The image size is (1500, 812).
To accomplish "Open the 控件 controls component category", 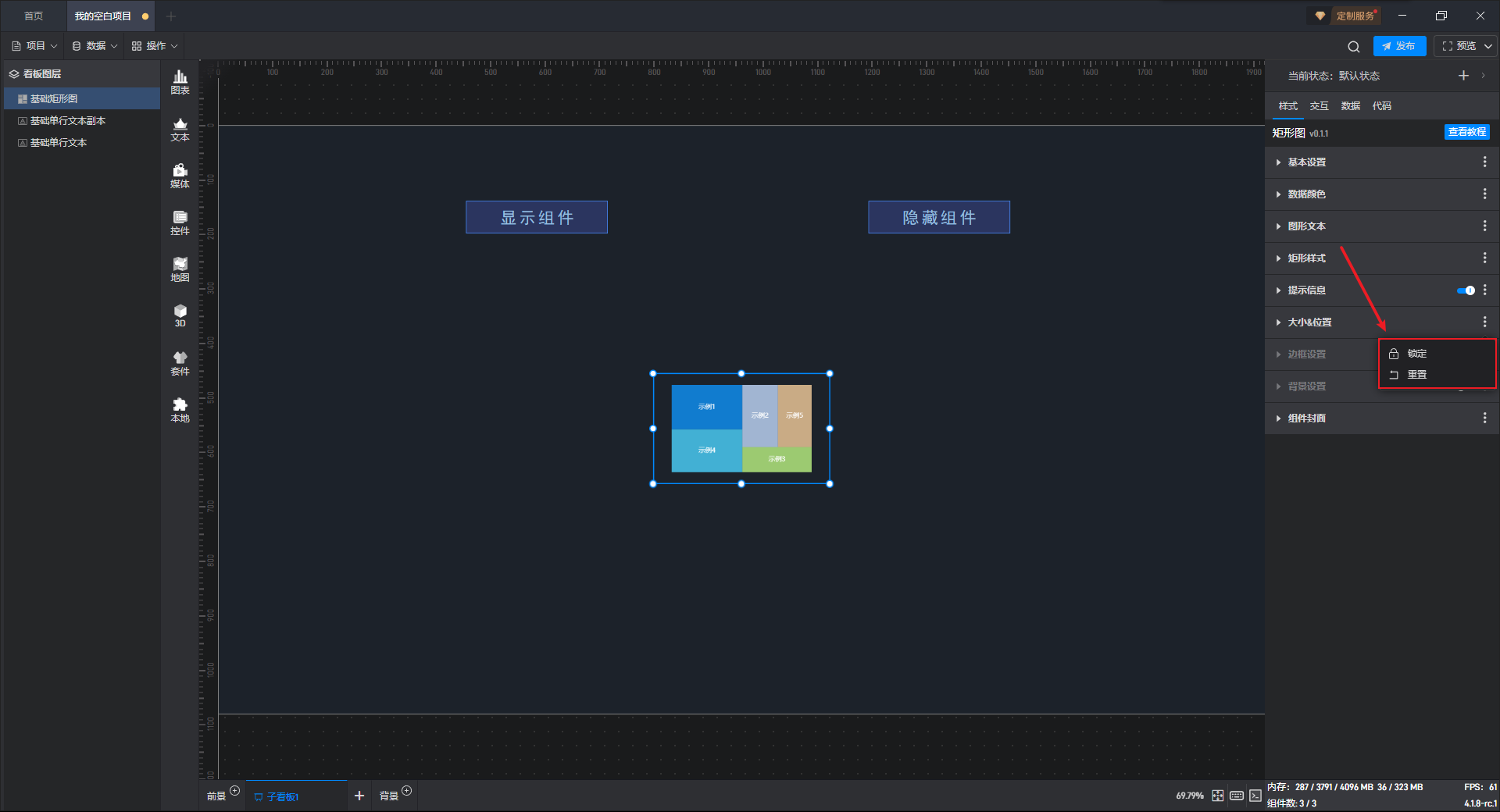I will (x=180, y=223).
